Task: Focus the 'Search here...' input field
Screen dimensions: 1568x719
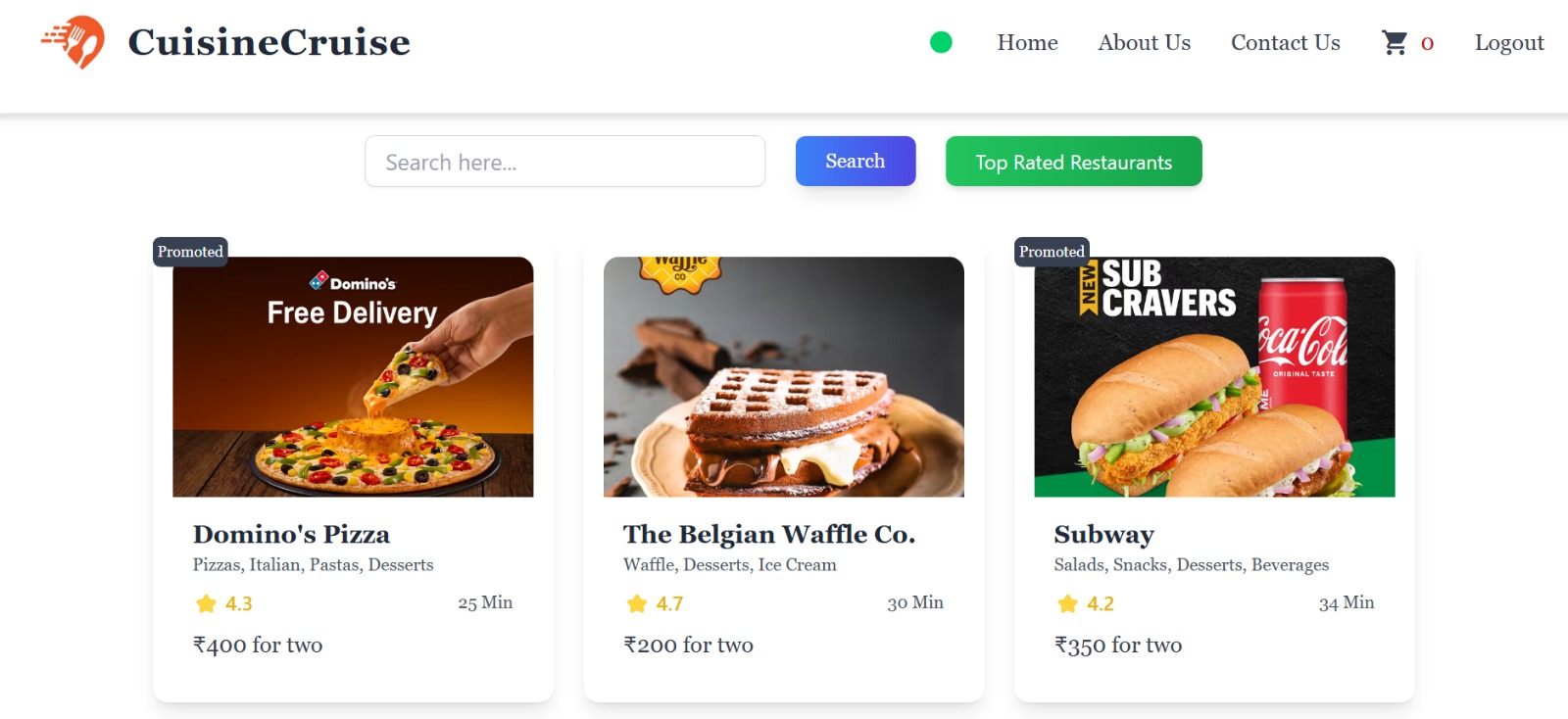Action: [564, 162]
